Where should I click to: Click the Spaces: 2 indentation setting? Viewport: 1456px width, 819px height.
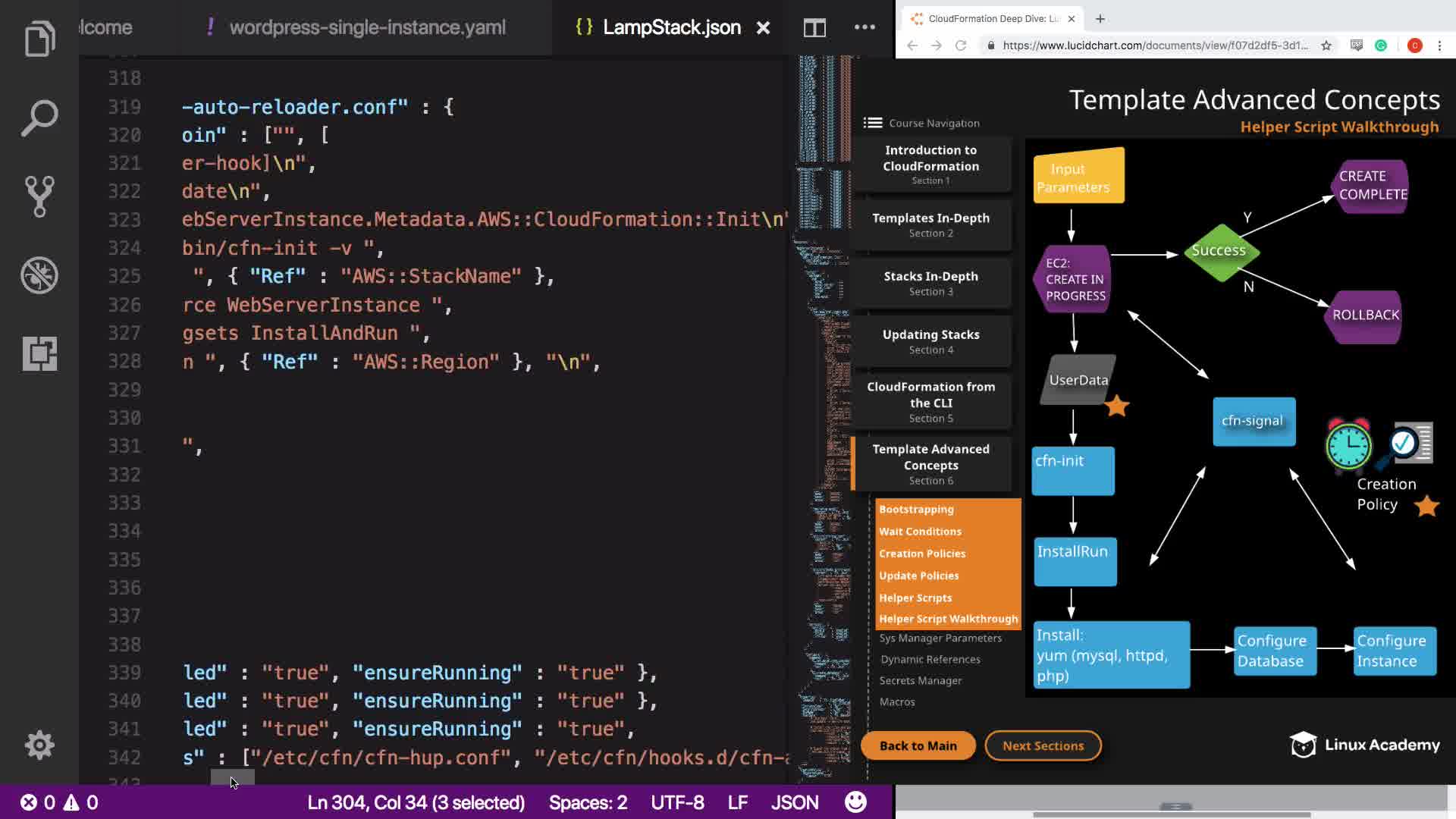588,802
